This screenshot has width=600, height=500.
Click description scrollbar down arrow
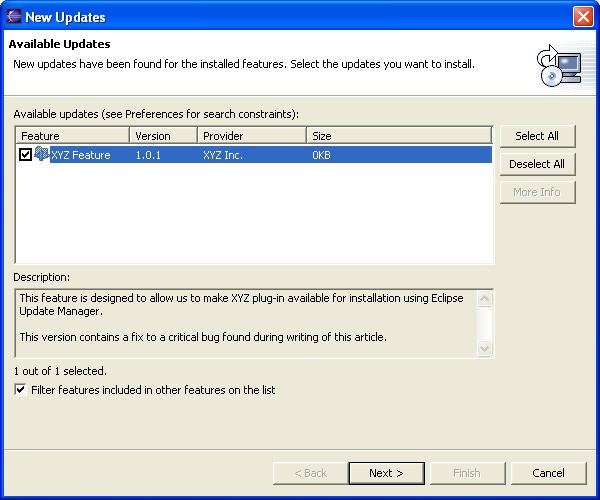(484, 349)
